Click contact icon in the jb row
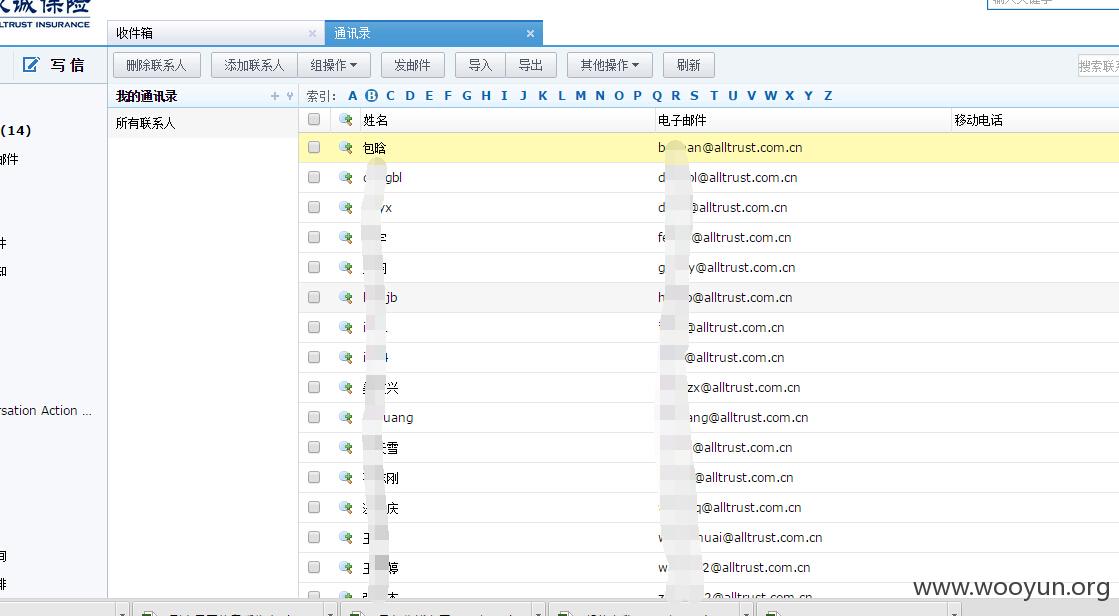Image resolution: width=1119 pixels, height=616 pixels. [x=346, y=298]
